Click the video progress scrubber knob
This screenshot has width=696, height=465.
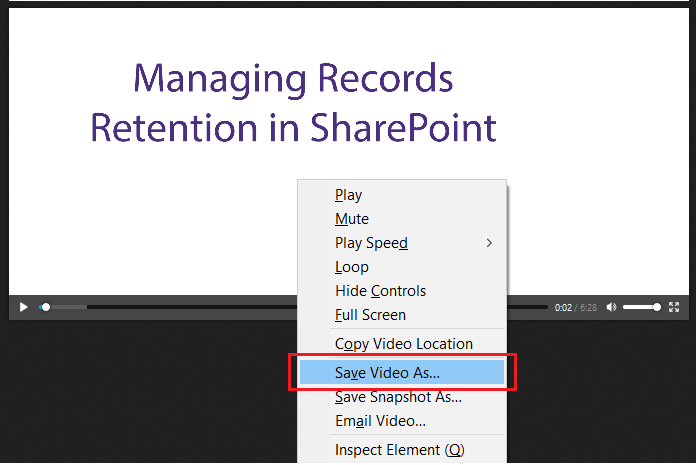pyautogui.click(x=45, y=307)
